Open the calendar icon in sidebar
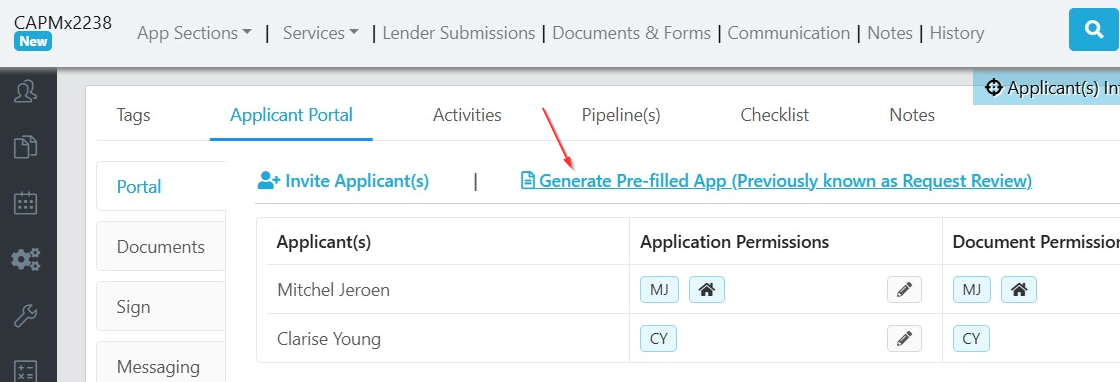Viewport: 1120px width, 382px height. click(x=26, y=203)
